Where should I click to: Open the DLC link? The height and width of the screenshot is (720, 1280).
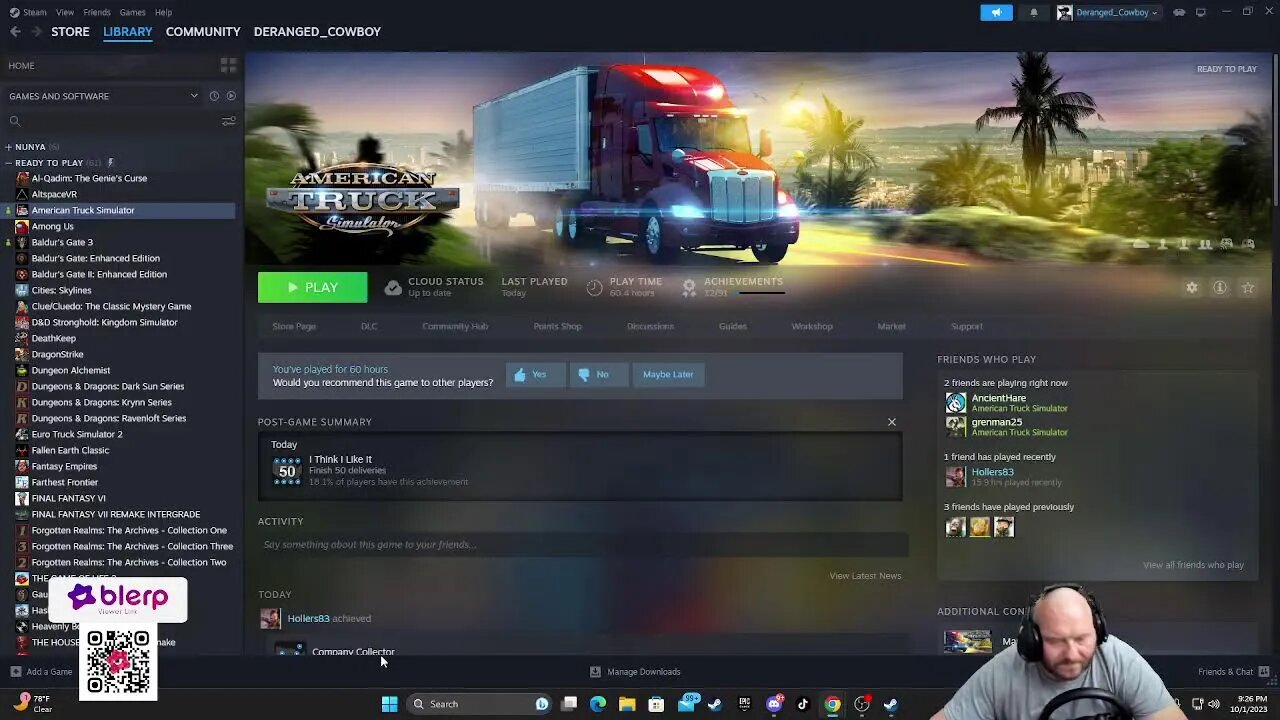(x=369, y=326)
